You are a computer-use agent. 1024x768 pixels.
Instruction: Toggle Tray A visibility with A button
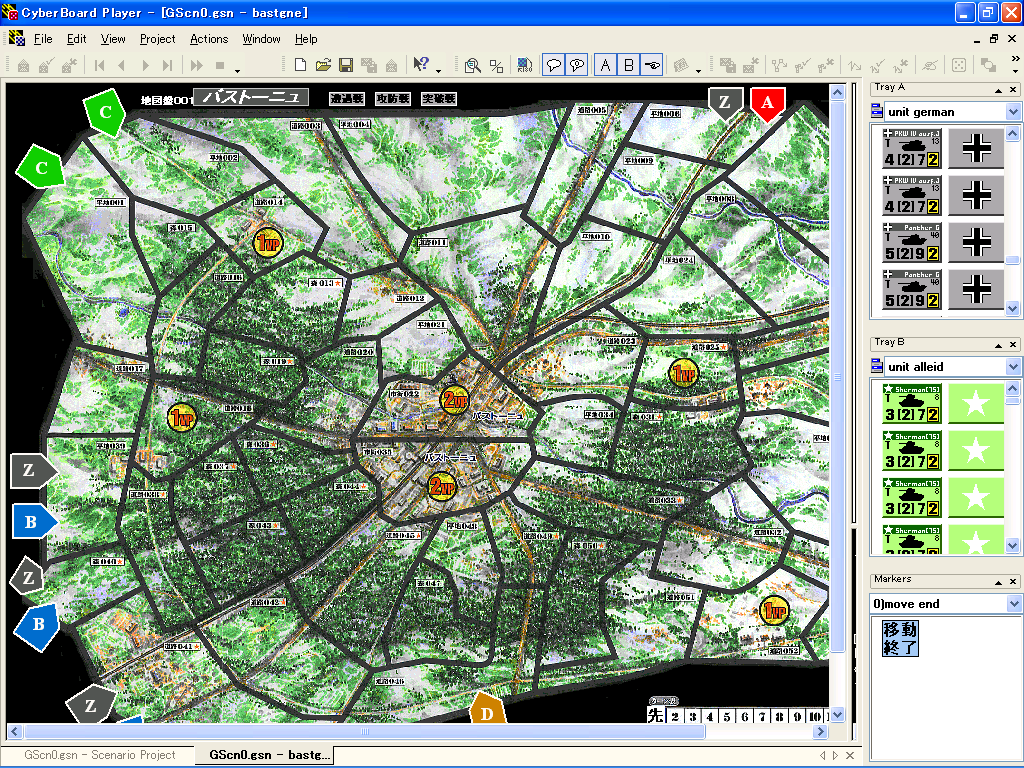pos(605,65)
